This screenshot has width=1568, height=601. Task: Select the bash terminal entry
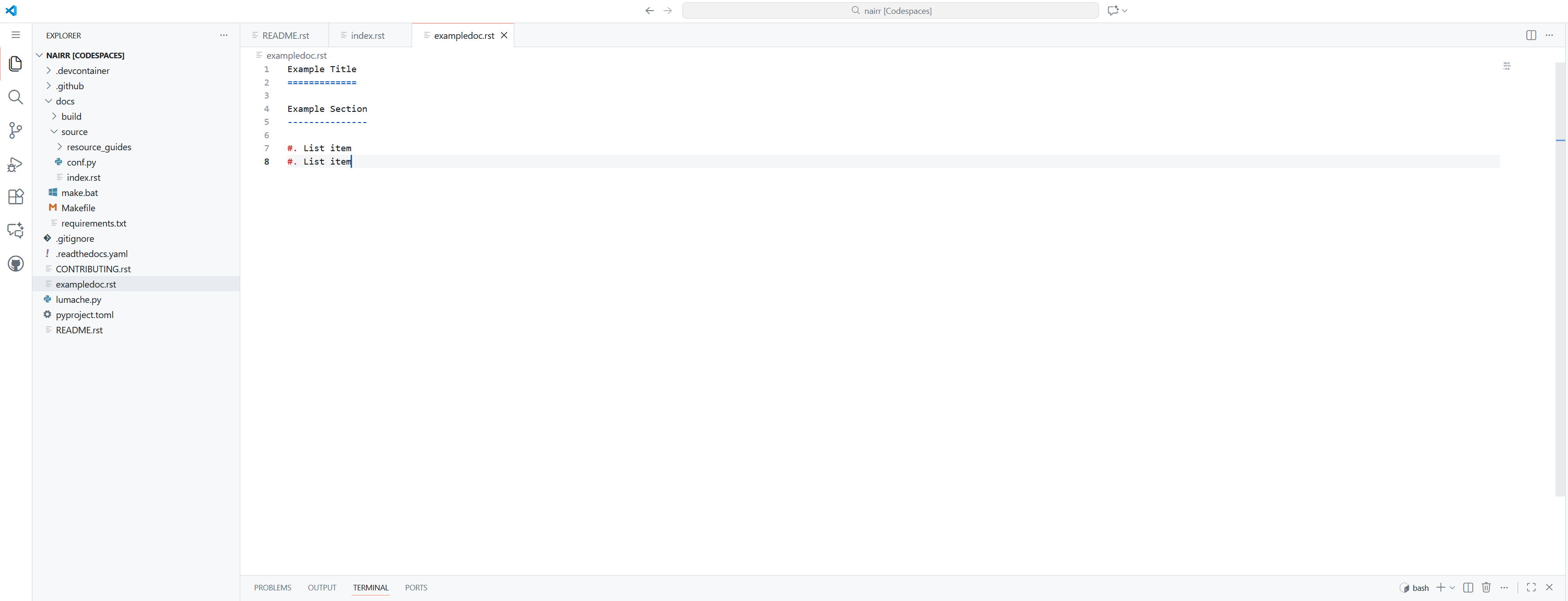[x=1414, y=588]
